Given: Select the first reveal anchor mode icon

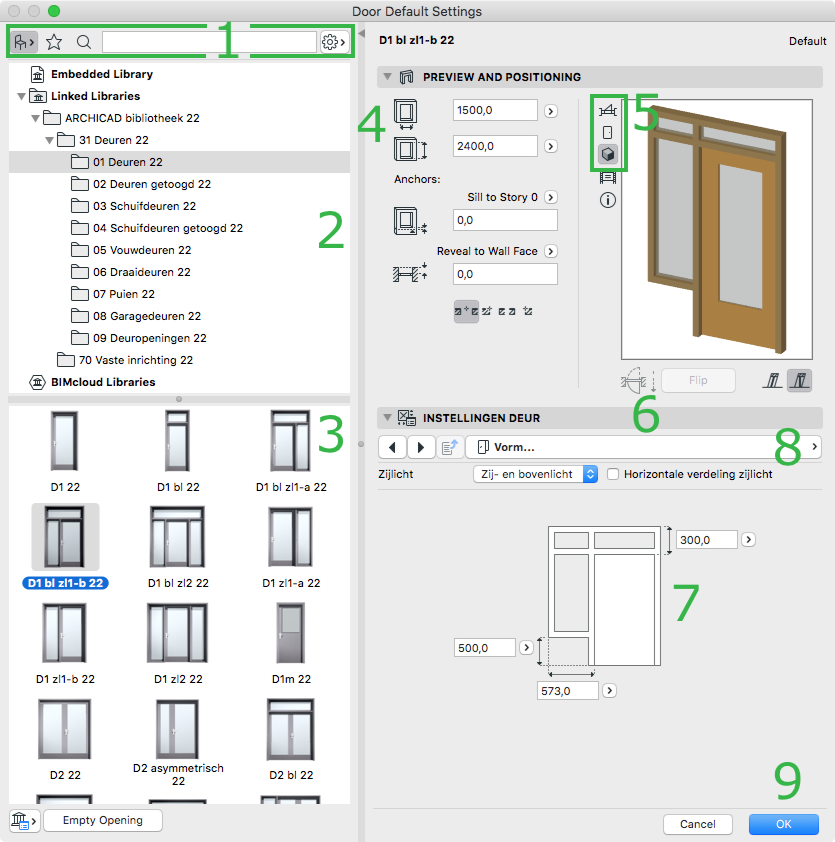Looking at the screenshot, I should point(466,311).
